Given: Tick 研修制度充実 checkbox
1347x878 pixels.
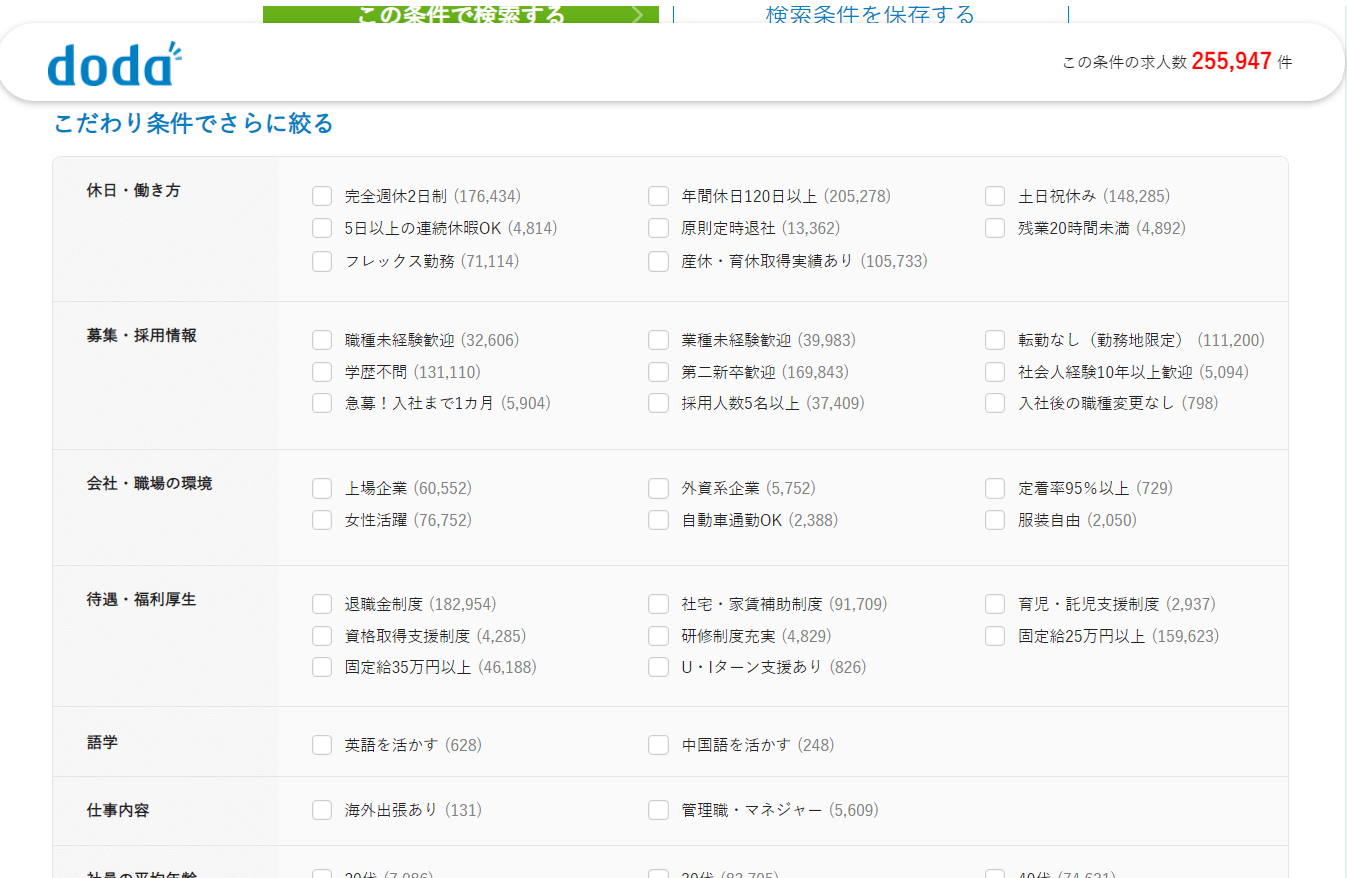Looking at the screenshot, I should click(658, 636).
